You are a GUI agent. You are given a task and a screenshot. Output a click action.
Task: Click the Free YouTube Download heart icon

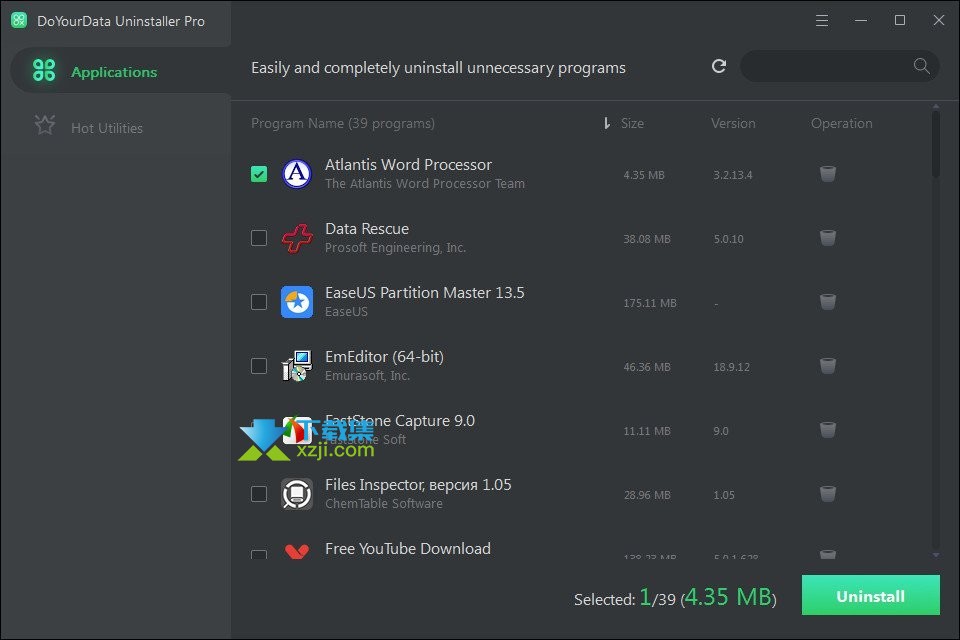click(297, 551)
